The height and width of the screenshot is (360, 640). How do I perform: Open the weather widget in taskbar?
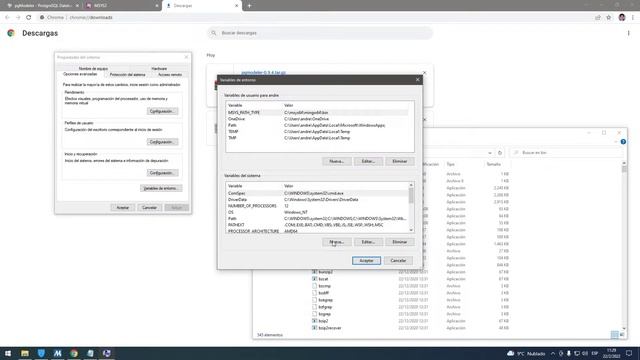526,353
